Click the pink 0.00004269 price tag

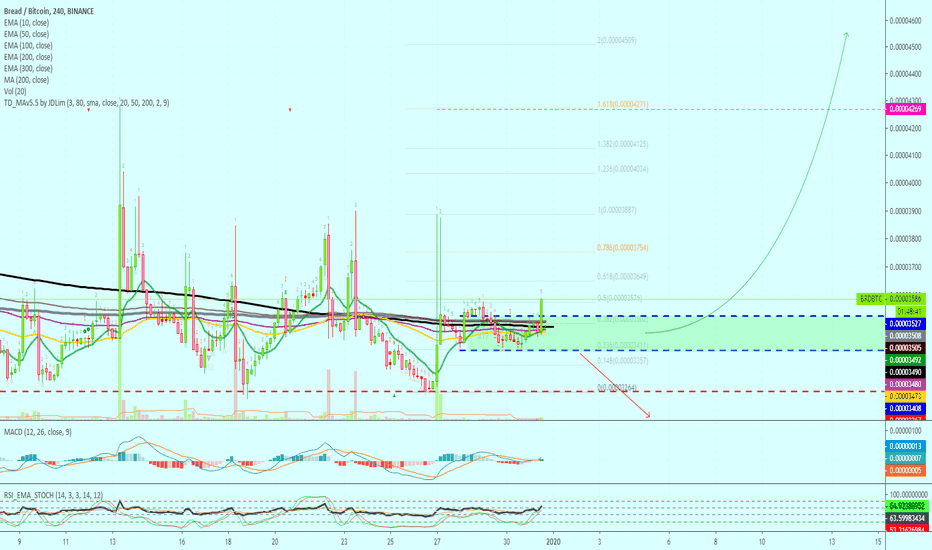point(905,109)
